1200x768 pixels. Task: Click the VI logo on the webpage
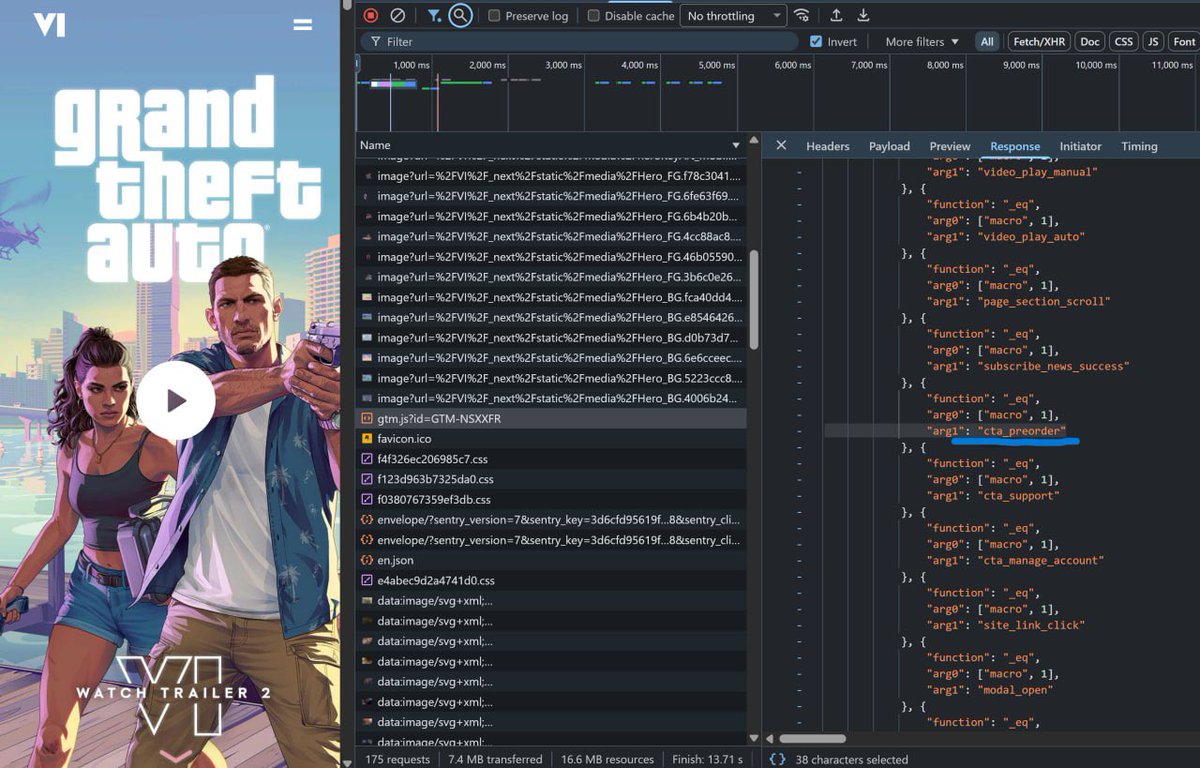point(49,25)
